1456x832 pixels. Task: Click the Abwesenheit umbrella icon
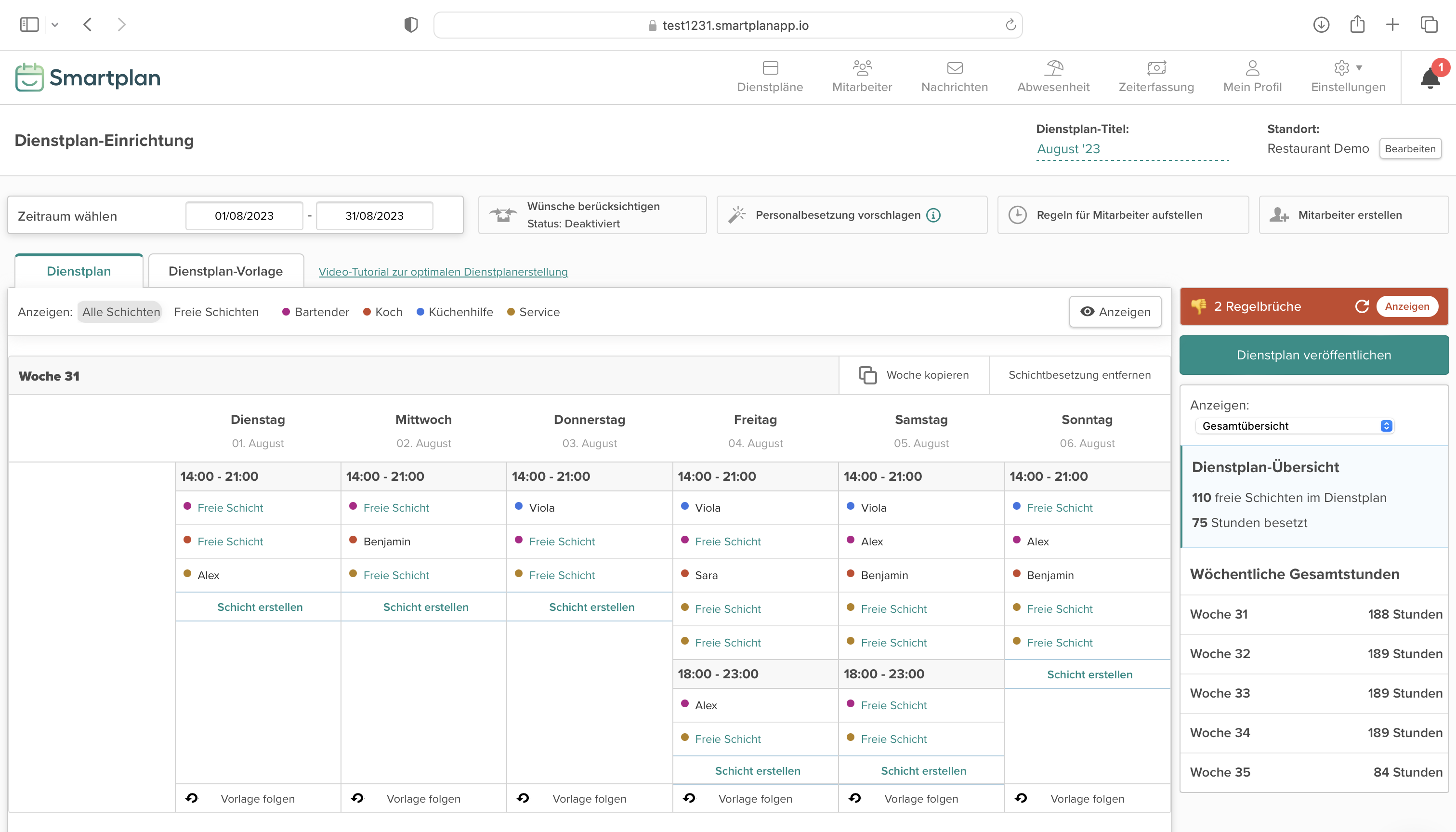pos(1053,68)
